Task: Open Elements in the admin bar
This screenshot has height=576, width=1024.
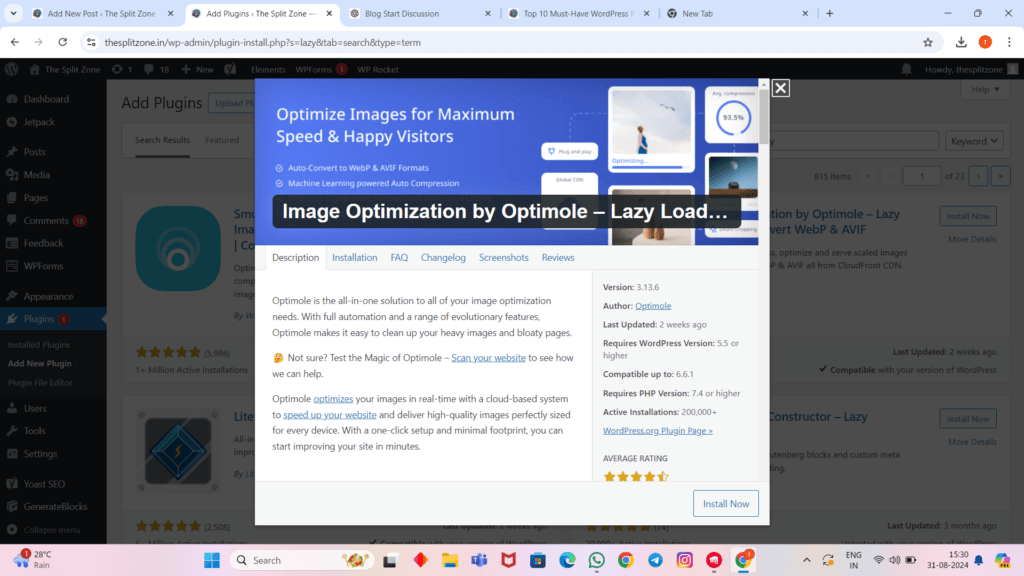Action: point(268,69)
